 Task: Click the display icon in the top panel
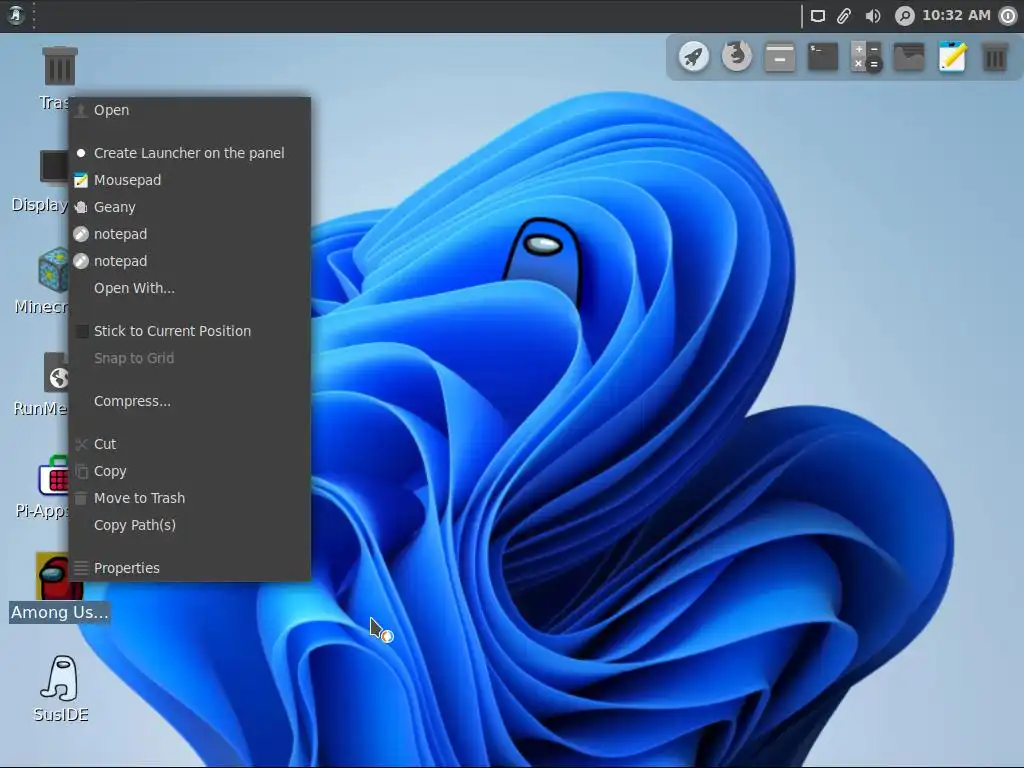[x=818, y=16]
